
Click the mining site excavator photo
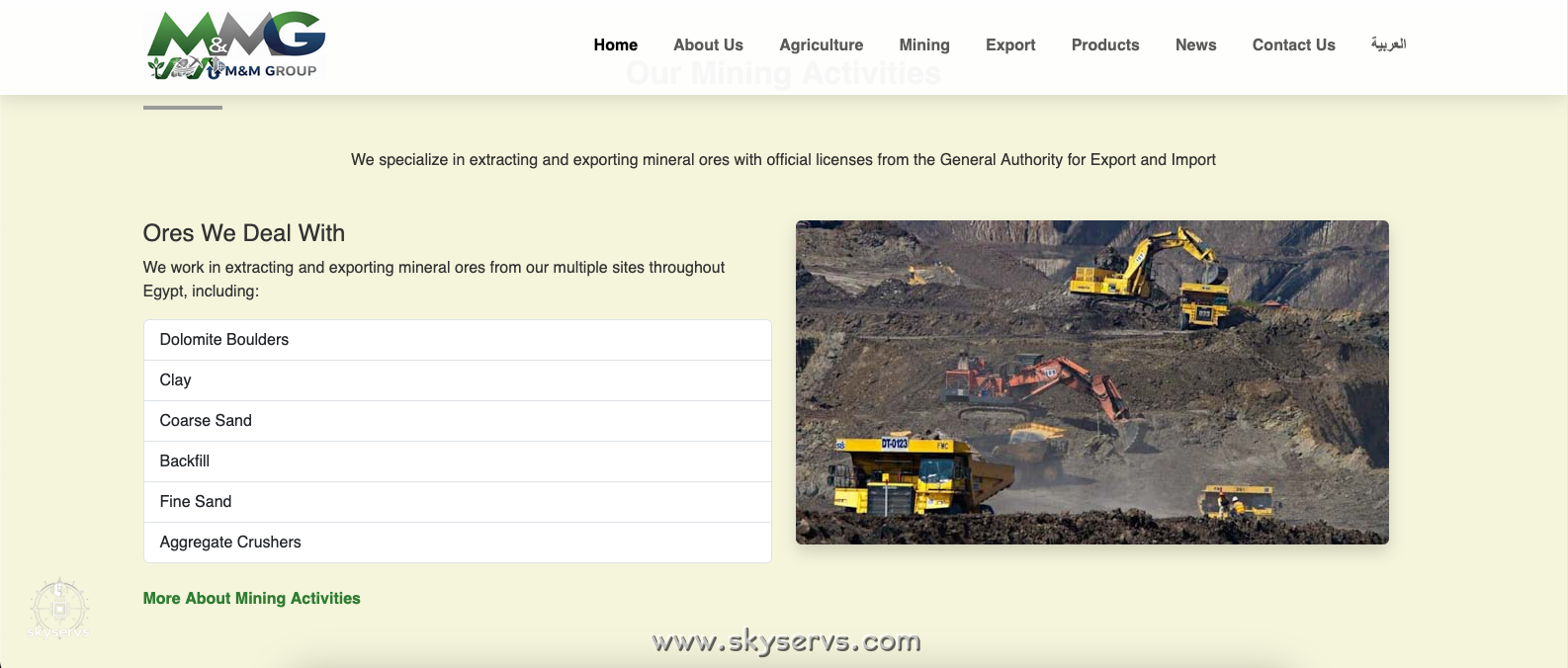tap(1091, 382)
